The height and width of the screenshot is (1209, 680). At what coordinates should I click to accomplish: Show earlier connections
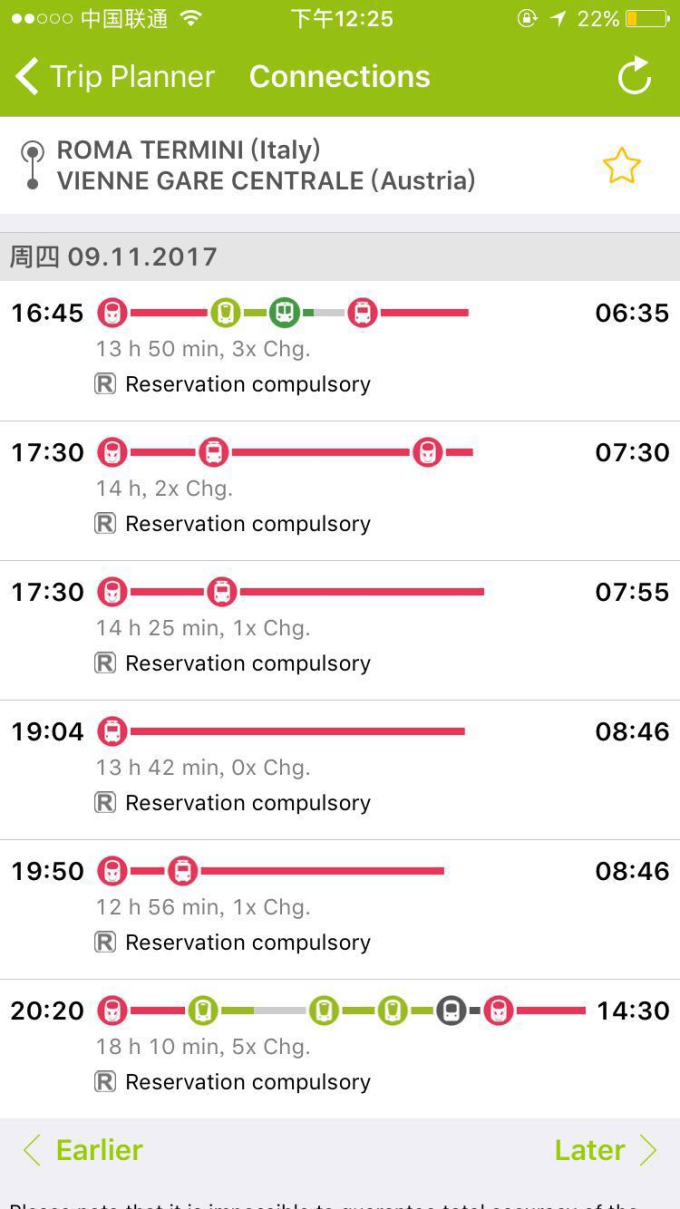84,1150
